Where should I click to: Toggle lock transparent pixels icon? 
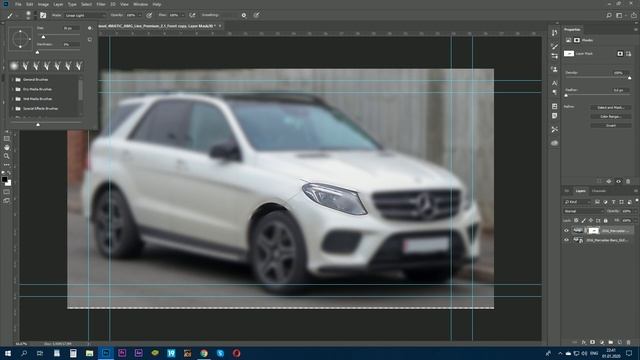pos(576,220)
